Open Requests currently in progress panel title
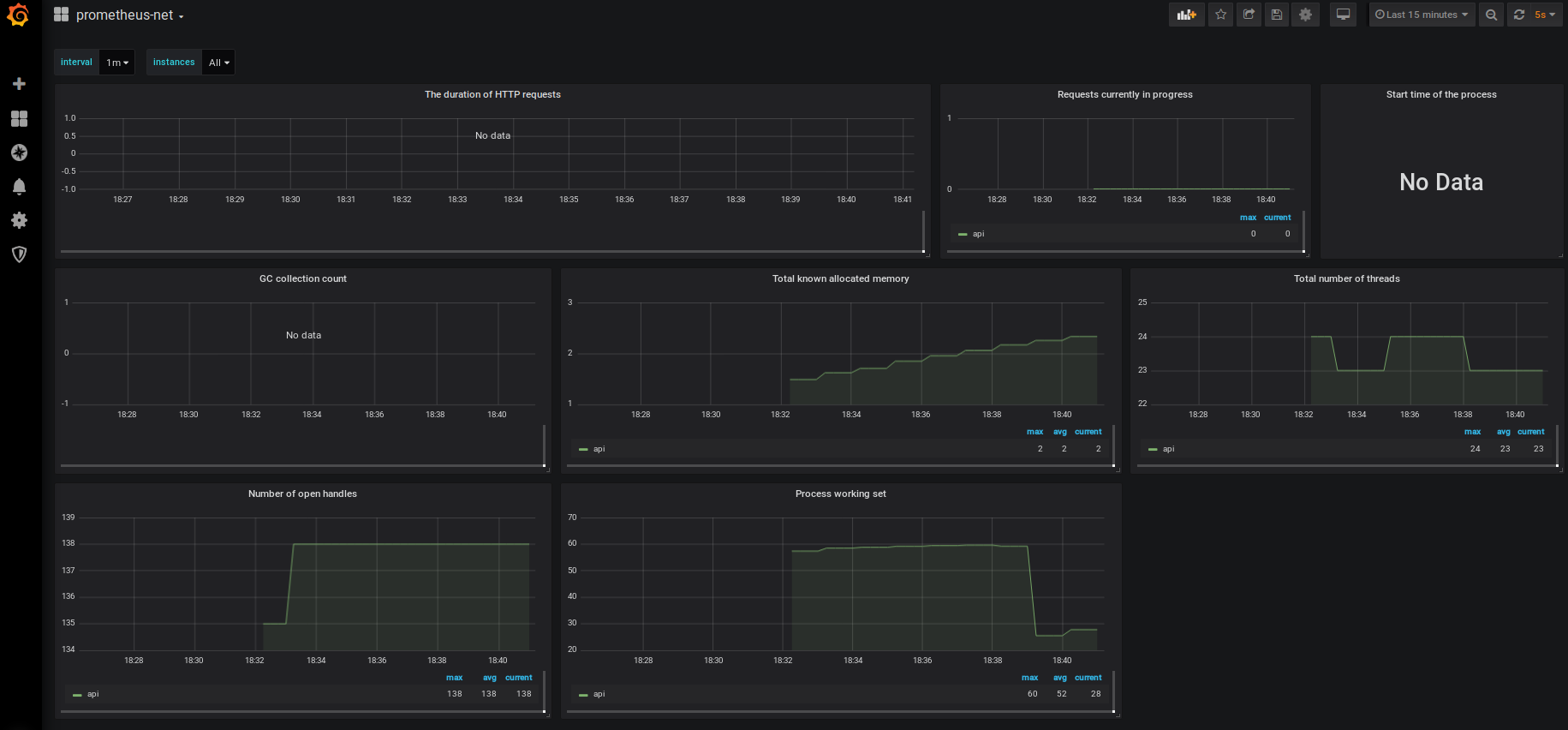Screen dimensions: 1568x730 pyautogui.click(x=1124, y=94)
